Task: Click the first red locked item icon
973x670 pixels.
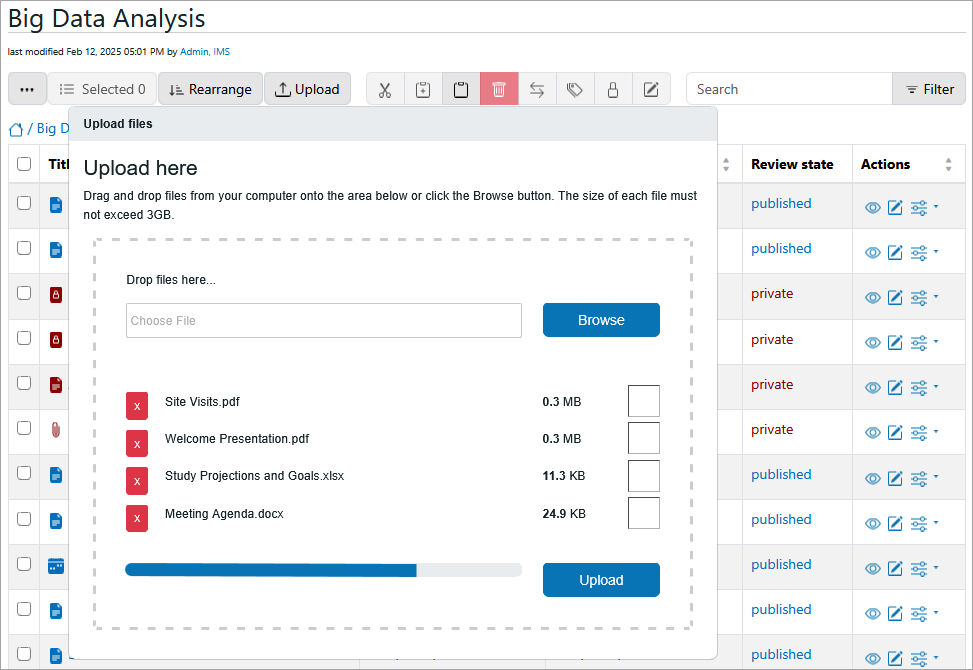Action: (x=56, y=295)
